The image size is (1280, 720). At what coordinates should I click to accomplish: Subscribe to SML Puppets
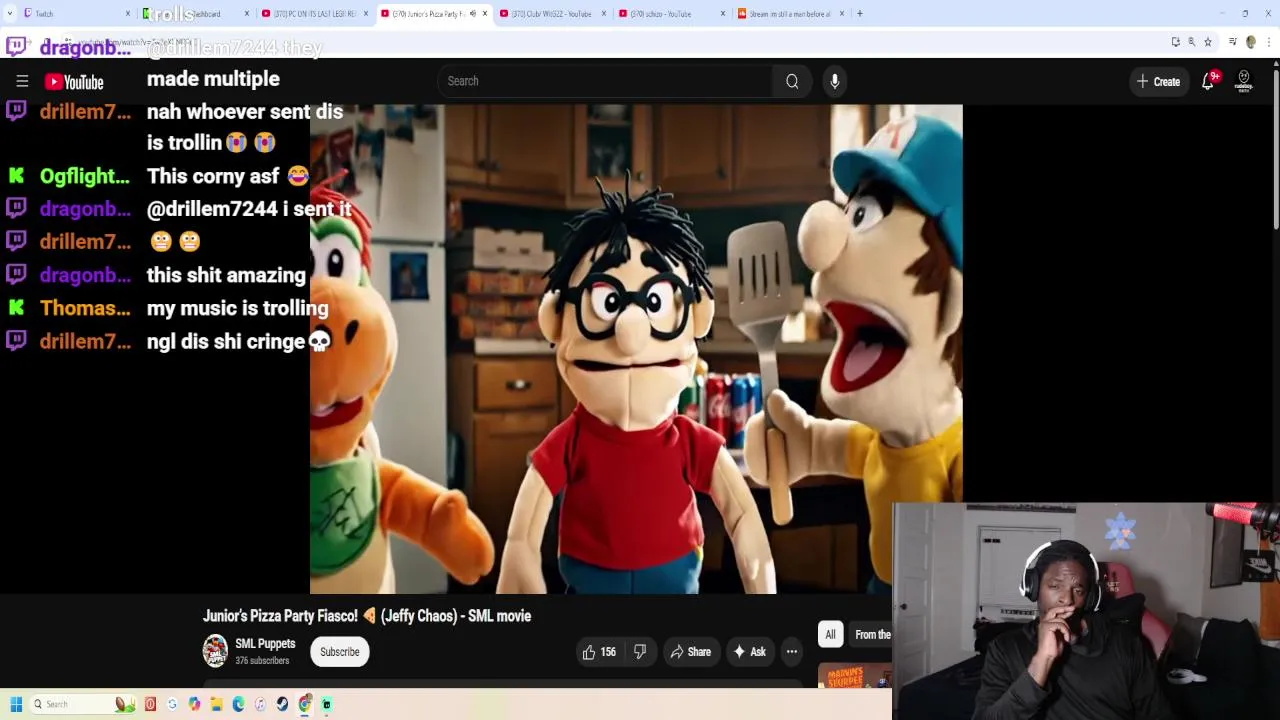click(x=339, y=652)
